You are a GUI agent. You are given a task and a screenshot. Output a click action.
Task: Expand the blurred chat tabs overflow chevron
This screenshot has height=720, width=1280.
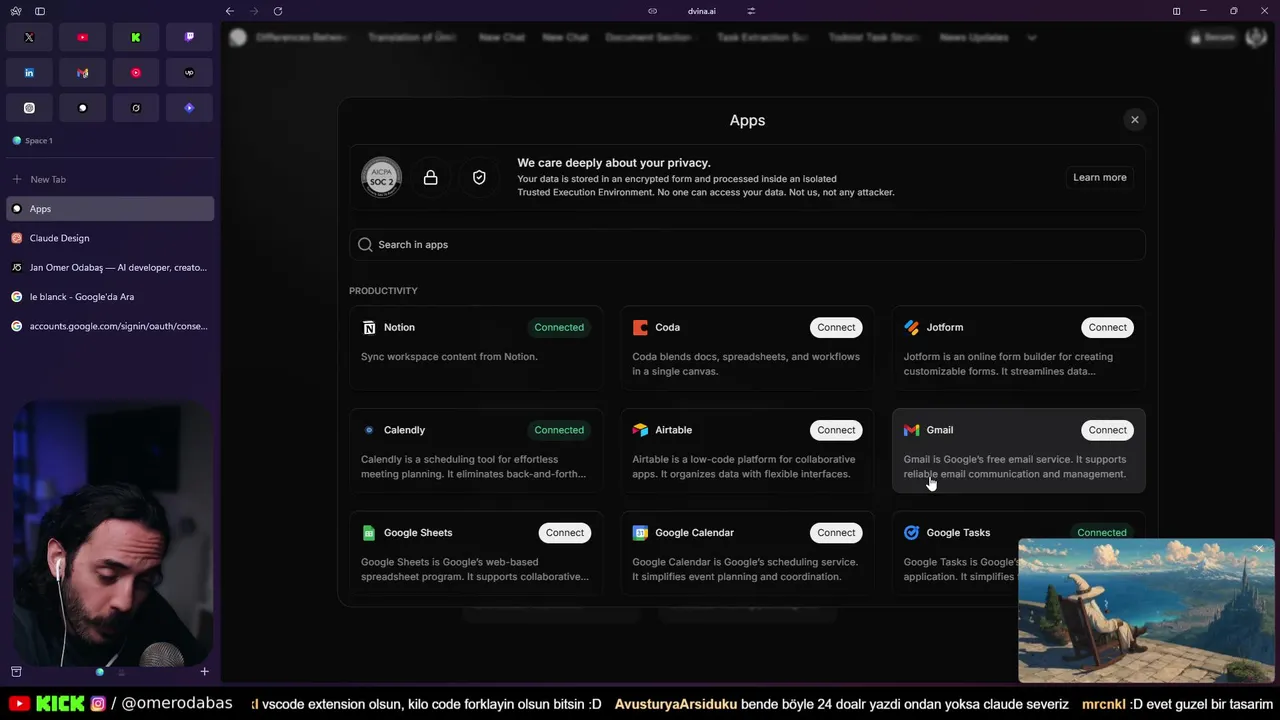point(1032,38)
